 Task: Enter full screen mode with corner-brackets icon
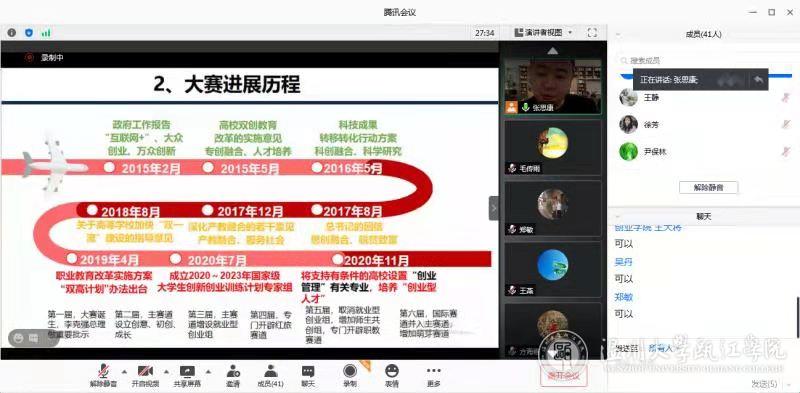click(592, 33)
